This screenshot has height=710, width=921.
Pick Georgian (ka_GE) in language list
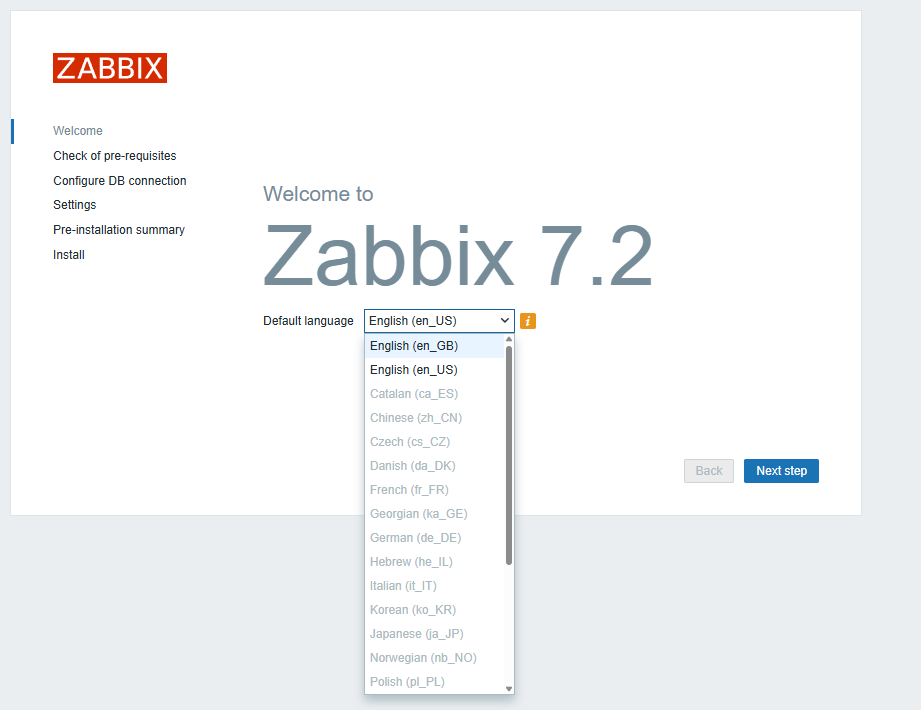point(435,514)
